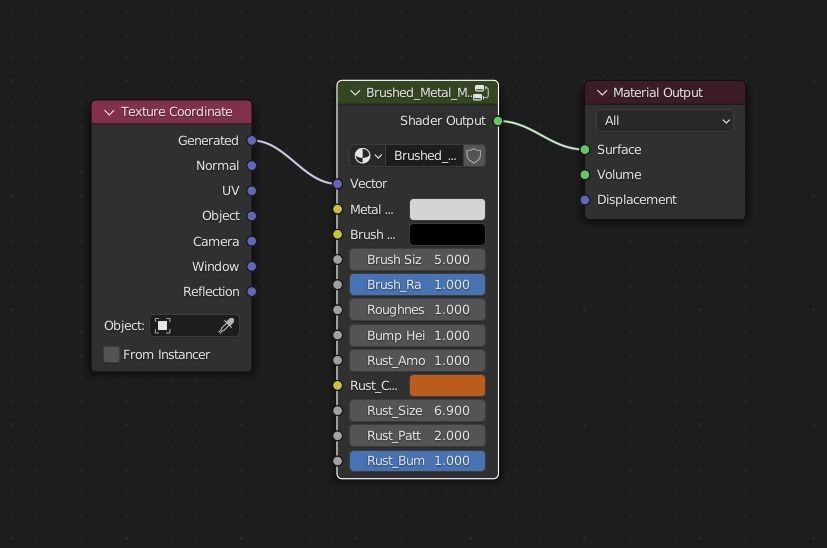
Task: Open the black Brush color swatch
Action: pyautogui.click(x=447, y=235)
